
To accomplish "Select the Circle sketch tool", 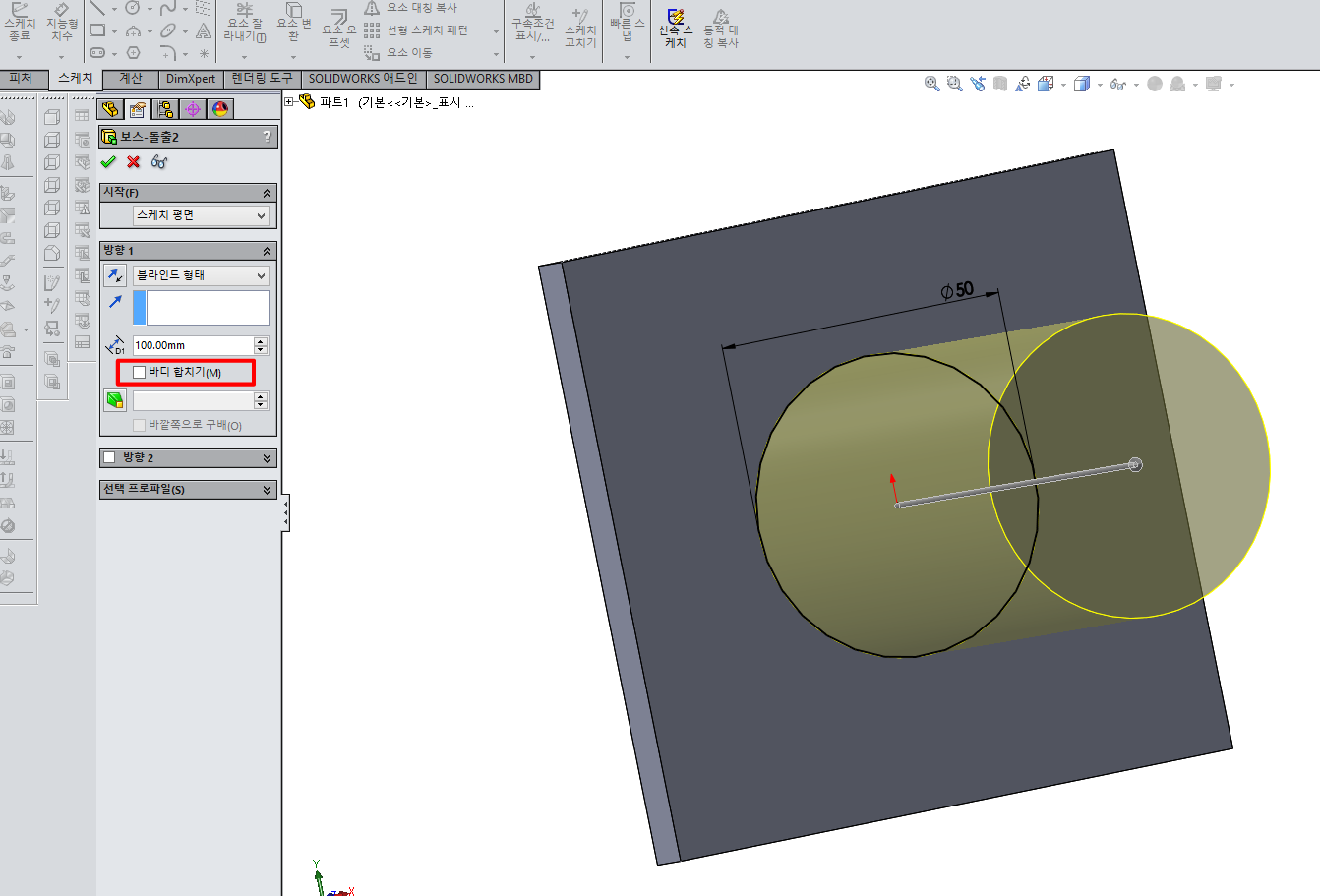I will coord(133,8).
